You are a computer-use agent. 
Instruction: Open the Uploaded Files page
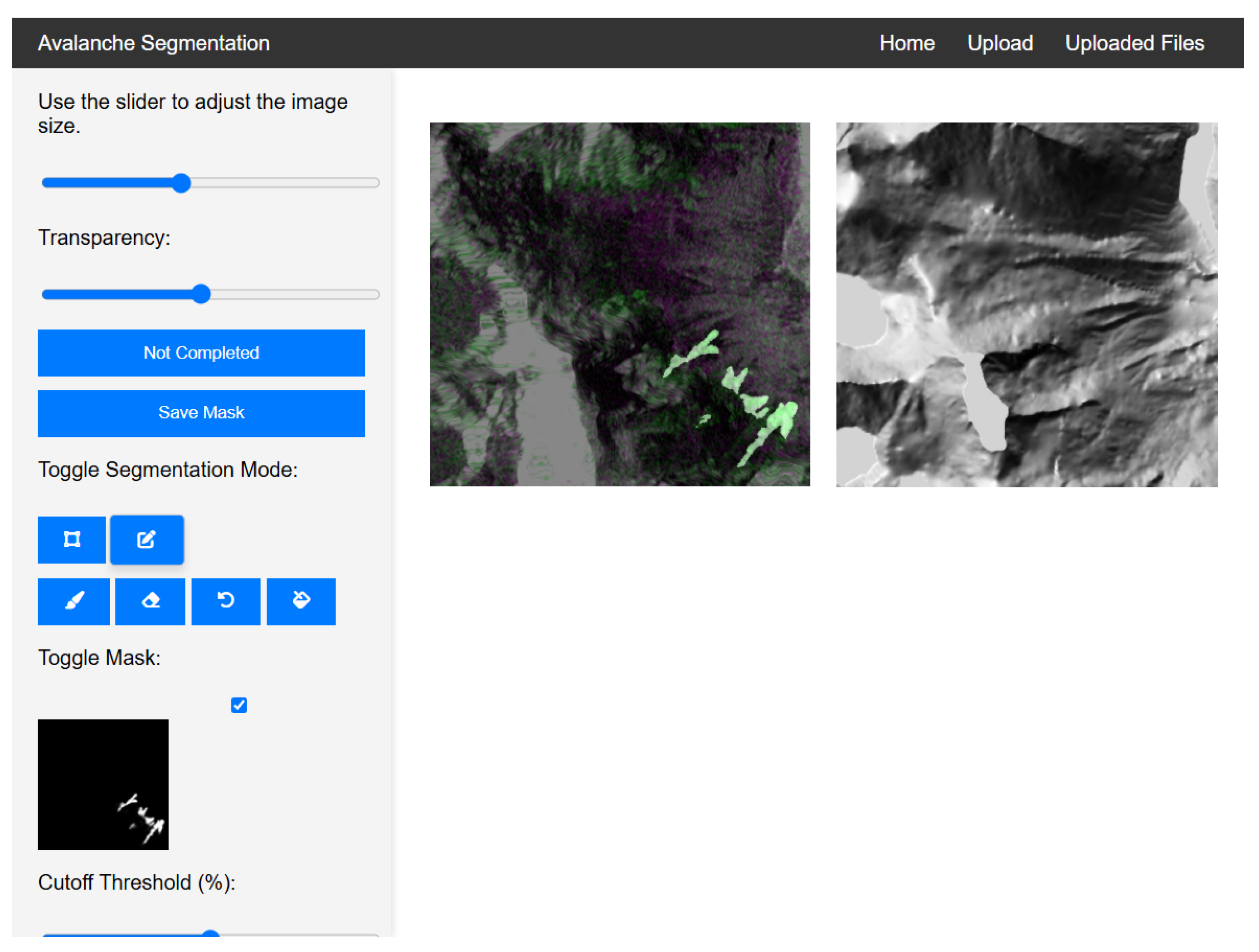pos(1134,43)
